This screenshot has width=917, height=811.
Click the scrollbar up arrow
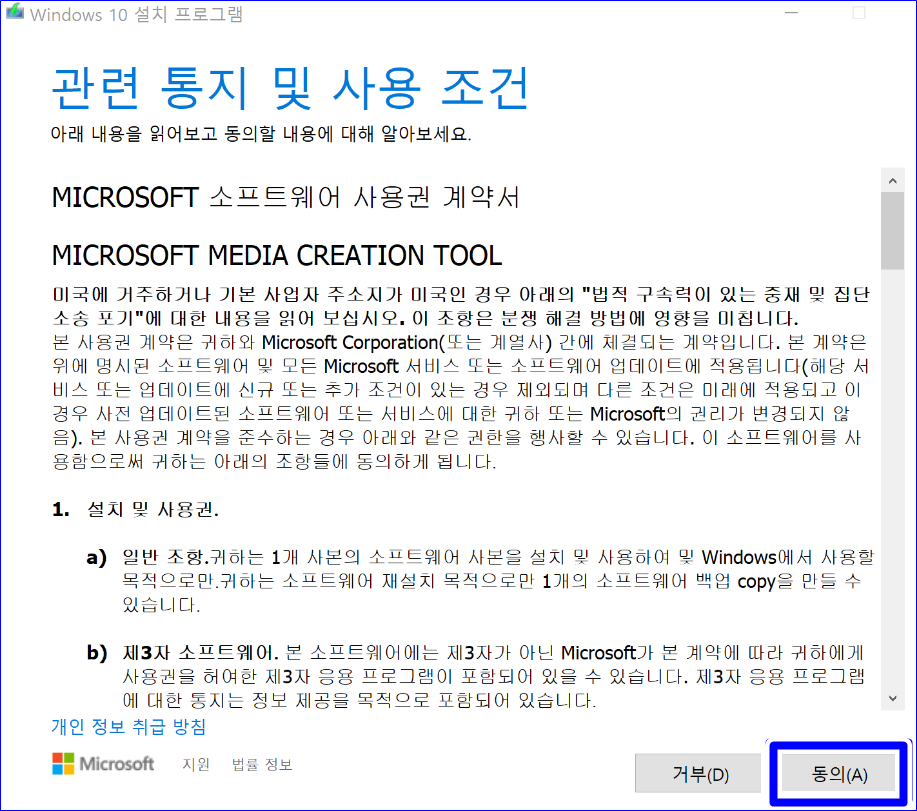click(x=892, y=181)
